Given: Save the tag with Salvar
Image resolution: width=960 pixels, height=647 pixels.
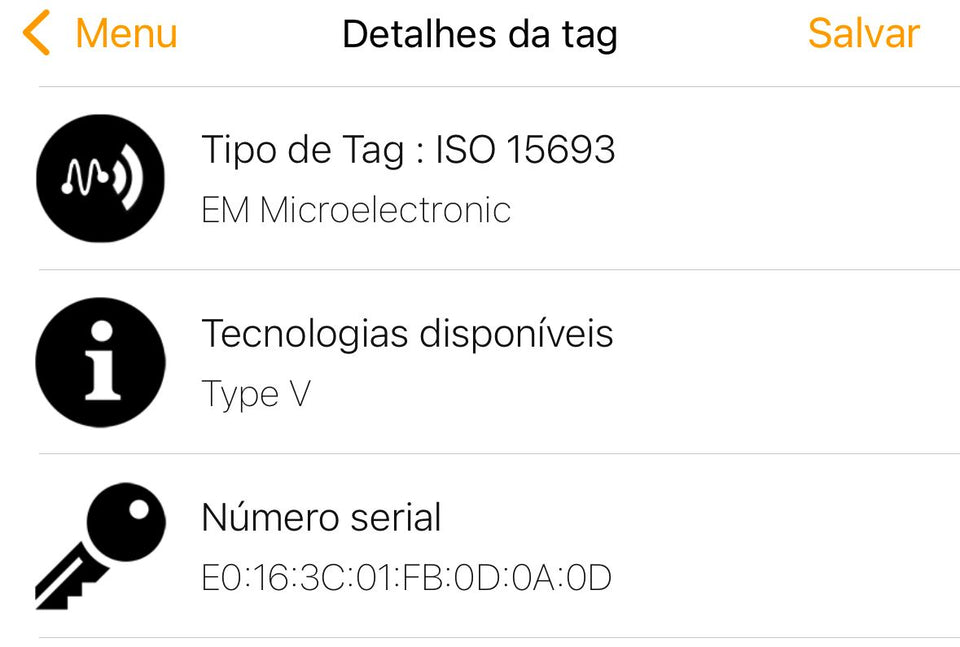Looking at the screenshot, I should click(x=863, y=33).
